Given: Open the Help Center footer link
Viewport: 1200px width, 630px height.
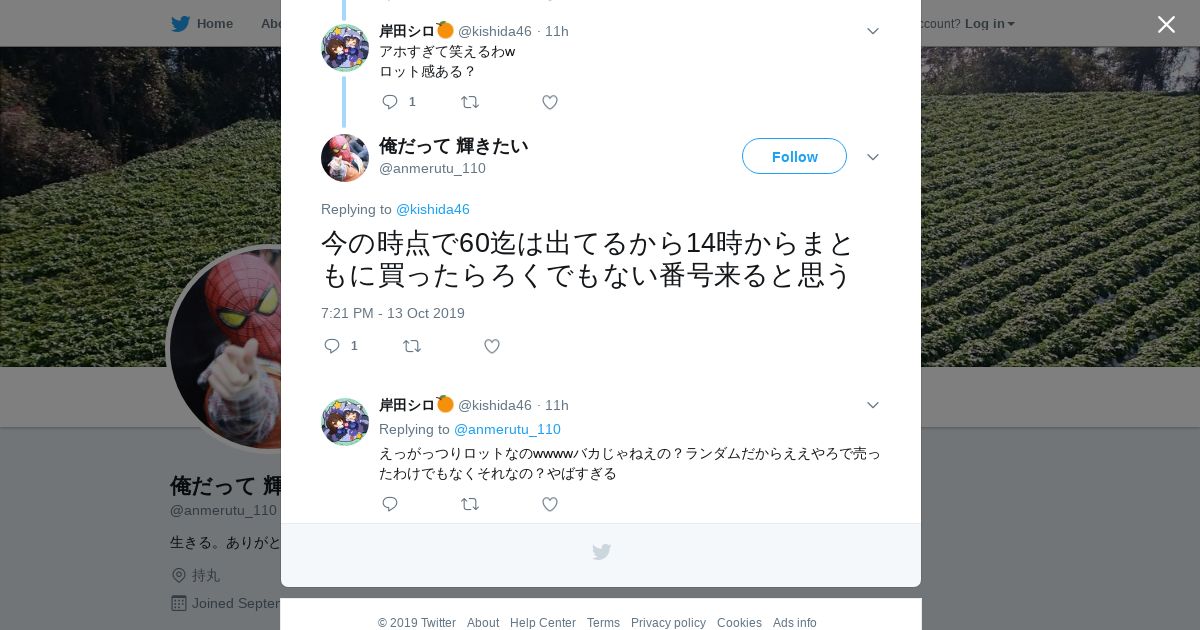Looking at the screenshot, I should 543,623.
